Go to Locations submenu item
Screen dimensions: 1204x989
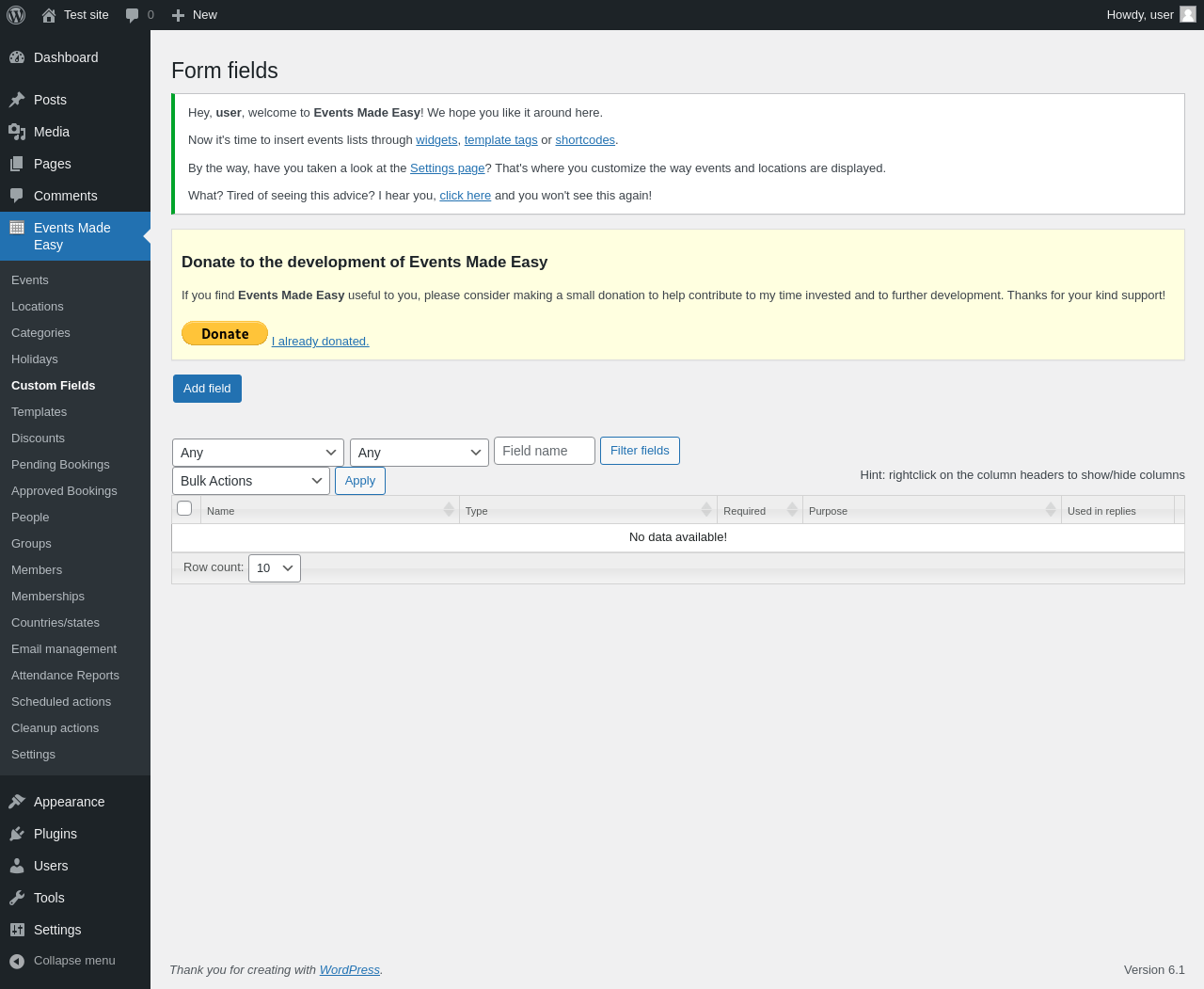38,307
